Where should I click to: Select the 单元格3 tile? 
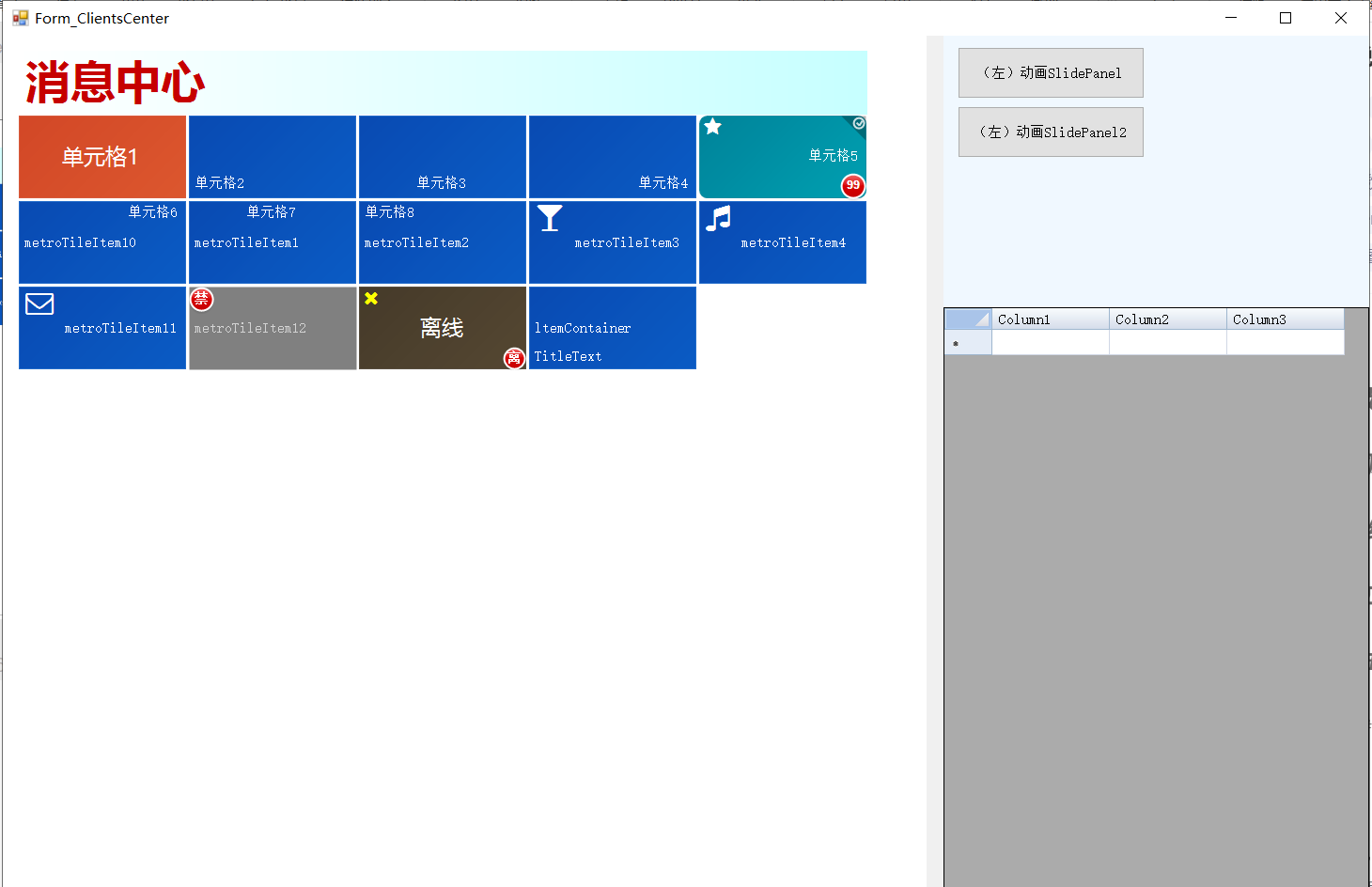[442, 156]
